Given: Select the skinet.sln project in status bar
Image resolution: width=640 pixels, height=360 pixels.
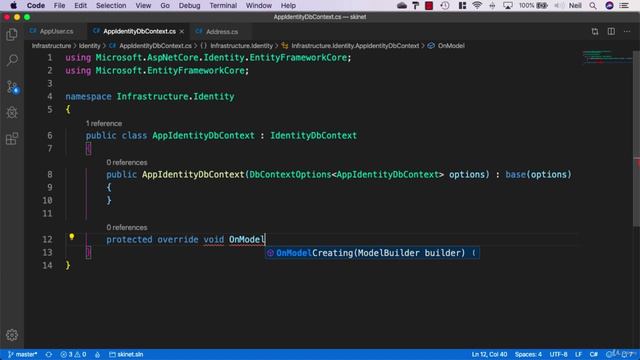Looking at the screenshot, I should click(126, 354).
